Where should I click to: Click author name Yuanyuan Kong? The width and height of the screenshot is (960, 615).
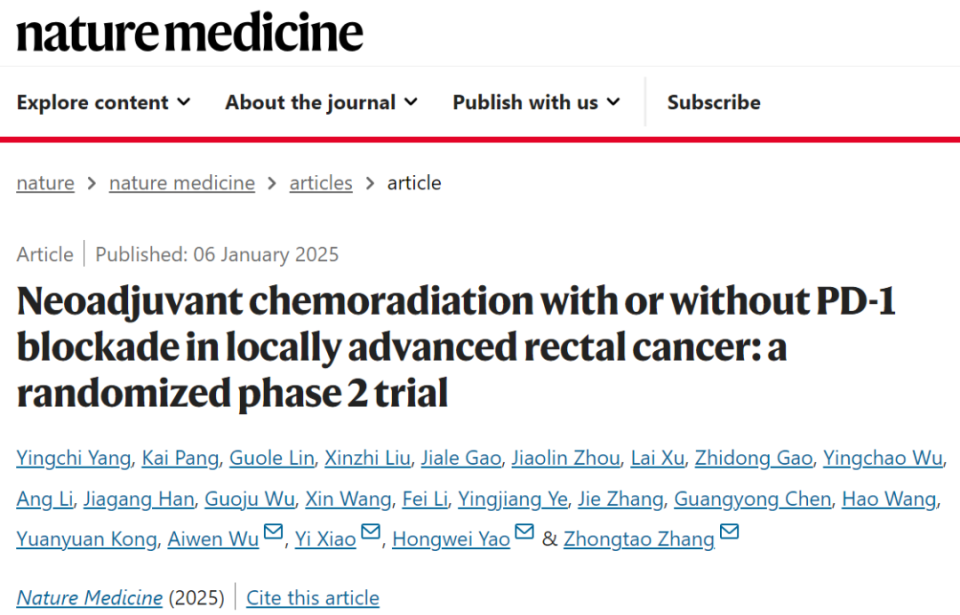86,539
